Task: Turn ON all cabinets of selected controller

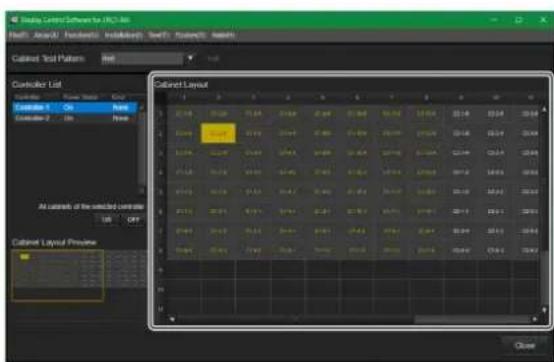Action: [106, 220]
